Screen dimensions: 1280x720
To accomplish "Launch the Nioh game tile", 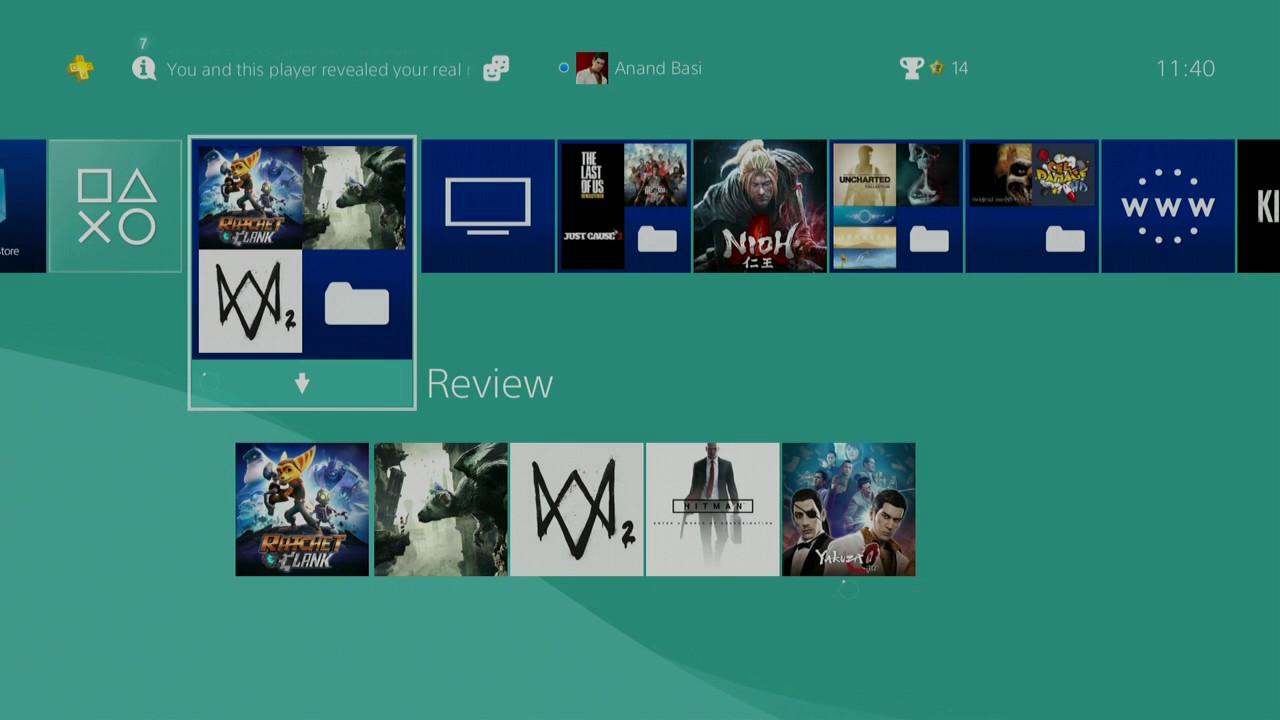I will [760, 206].
